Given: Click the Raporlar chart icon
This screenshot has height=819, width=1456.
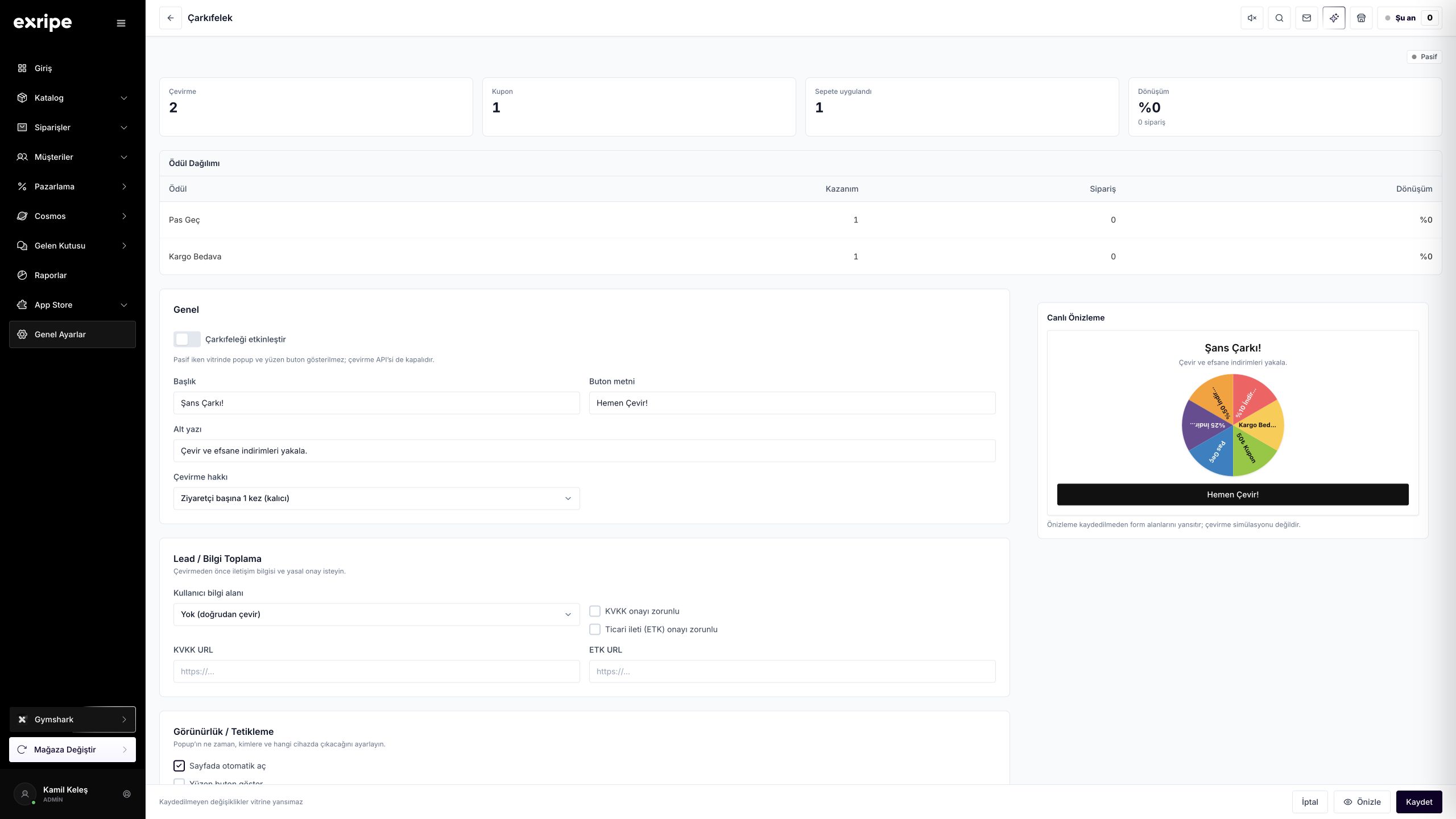Looking at the screenshot, I should [22, 275].
